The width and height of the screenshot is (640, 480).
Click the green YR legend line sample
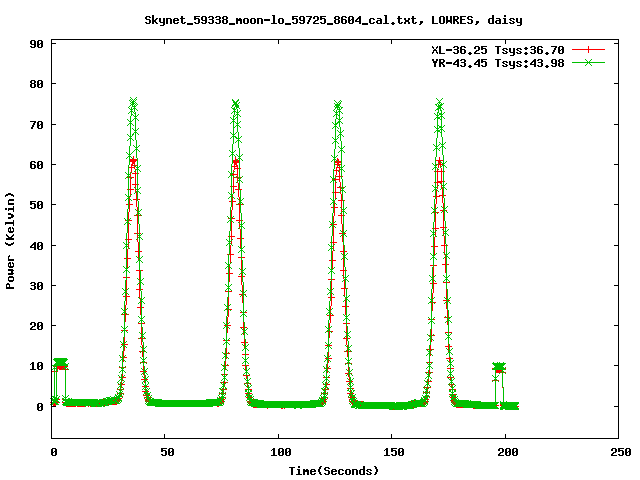click(x=588, y=62)
